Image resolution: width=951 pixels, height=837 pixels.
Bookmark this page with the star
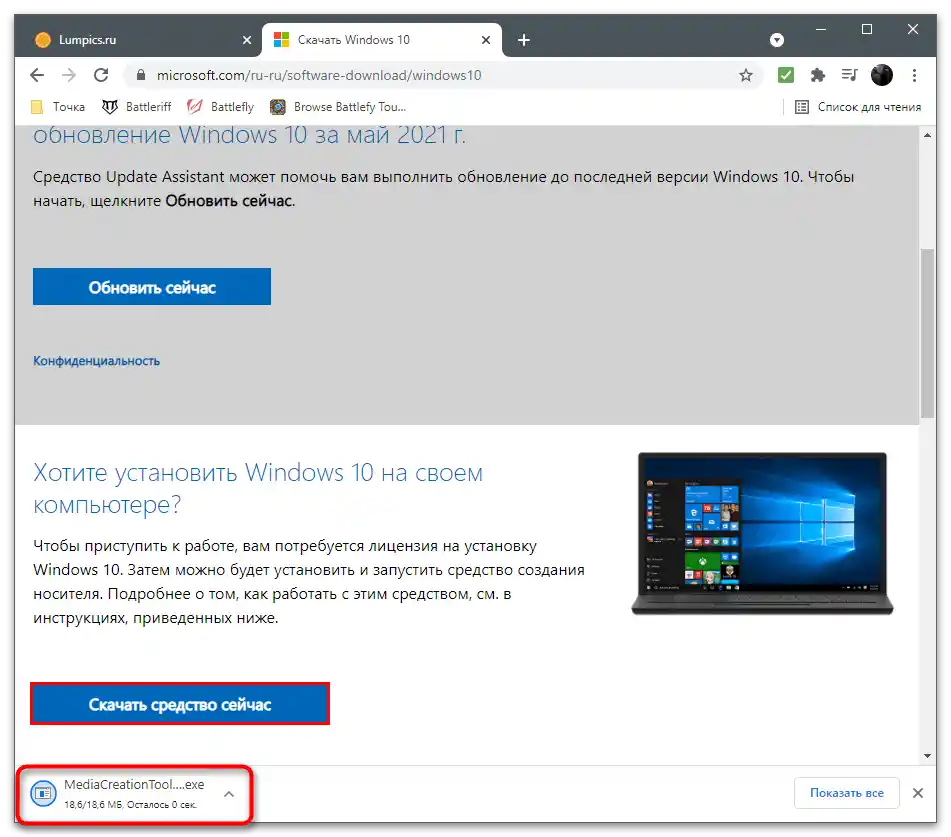pos(745,75)
